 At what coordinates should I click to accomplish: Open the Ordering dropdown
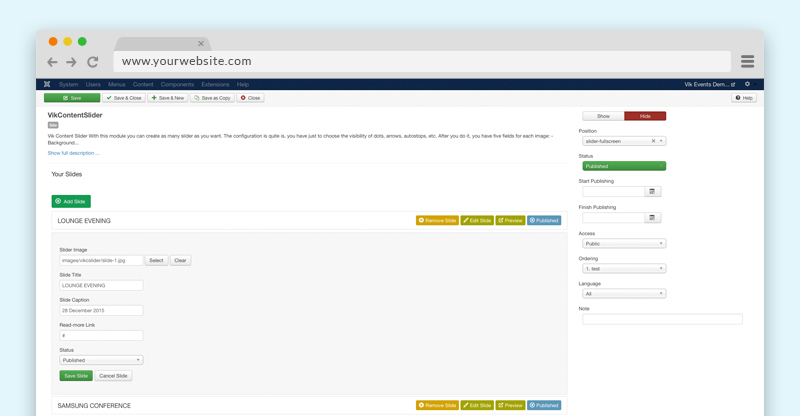pos(624,269)
